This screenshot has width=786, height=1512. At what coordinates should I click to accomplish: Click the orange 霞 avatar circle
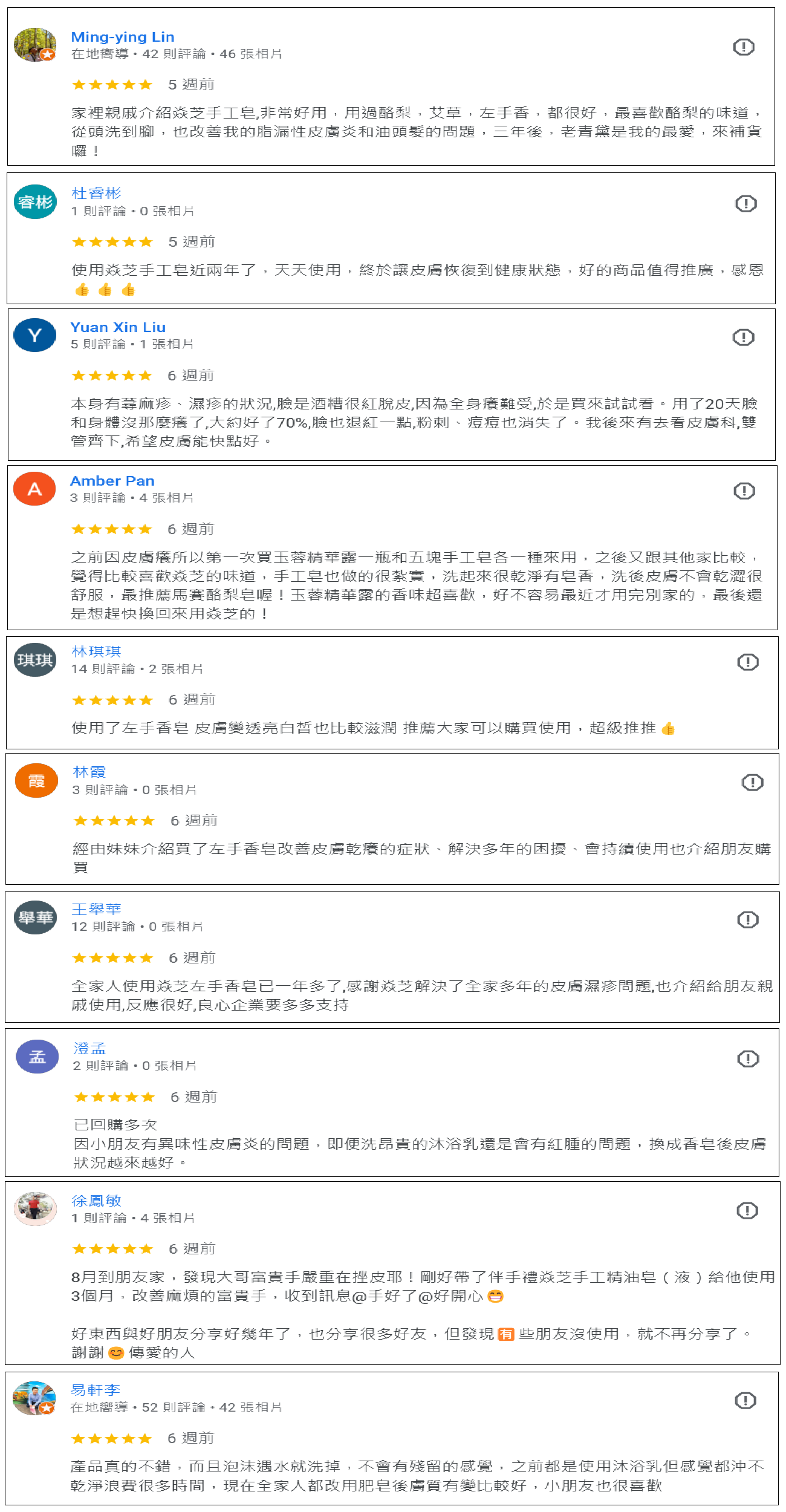coord(36,781)
